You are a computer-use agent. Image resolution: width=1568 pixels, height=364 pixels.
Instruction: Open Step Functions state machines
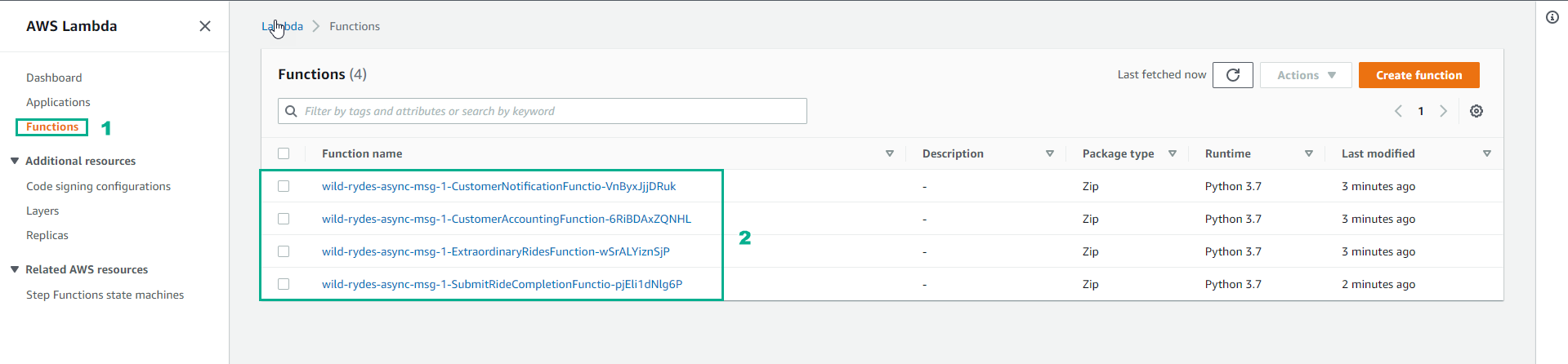point(105,295)
